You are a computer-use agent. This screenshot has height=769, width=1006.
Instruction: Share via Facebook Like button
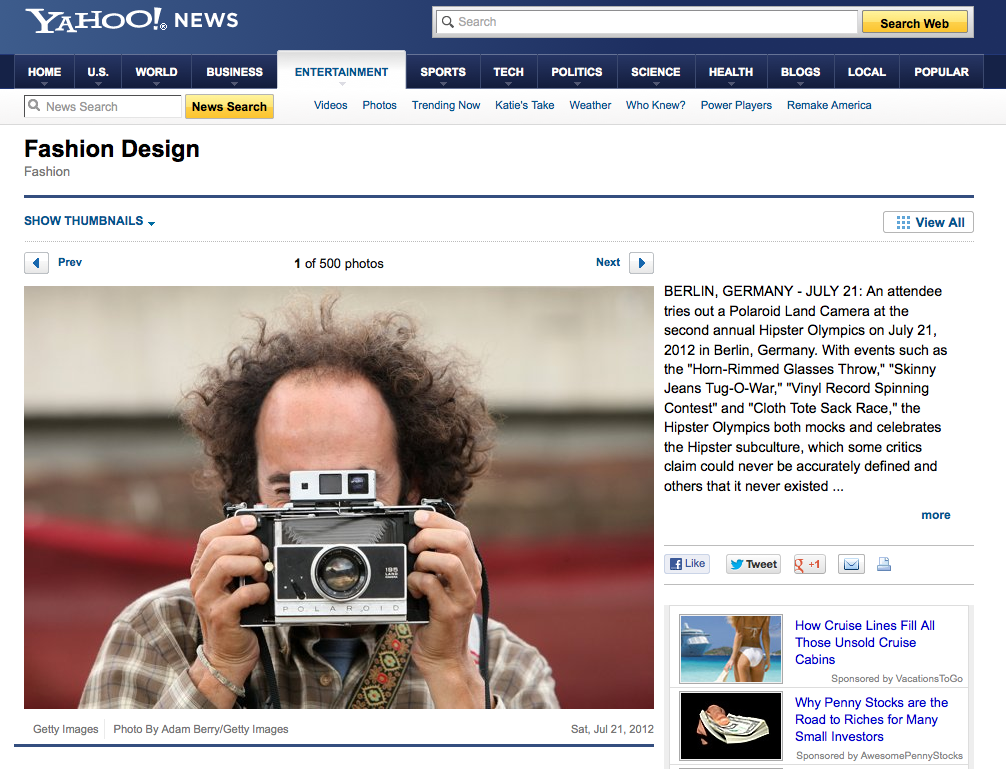(687, 564)
